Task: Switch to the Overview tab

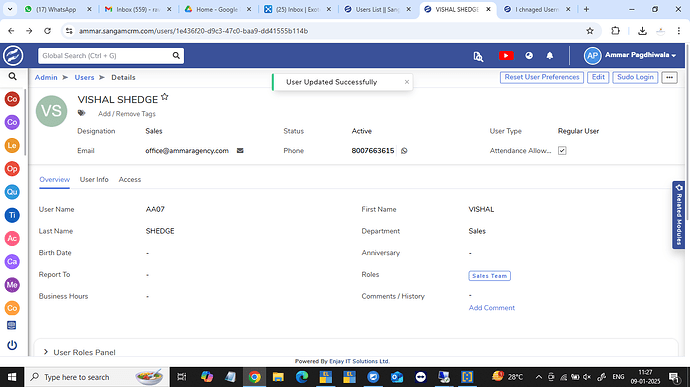Action: click(55, 180)
